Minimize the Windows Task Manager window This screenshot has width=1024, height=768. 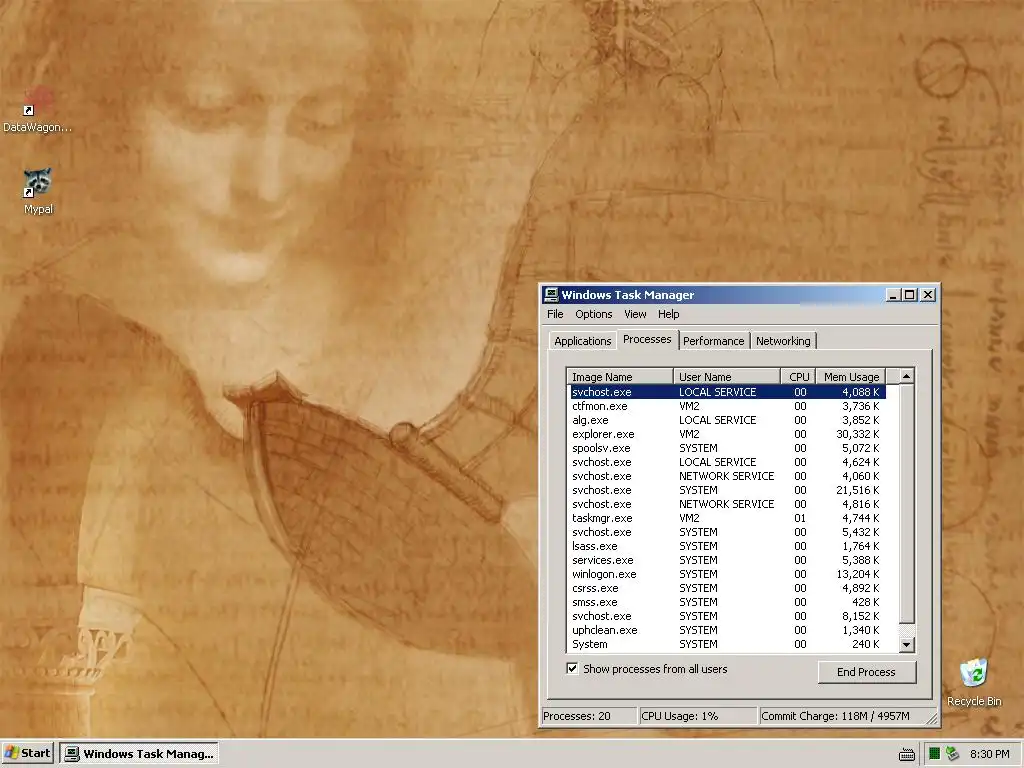coord(893,295)
